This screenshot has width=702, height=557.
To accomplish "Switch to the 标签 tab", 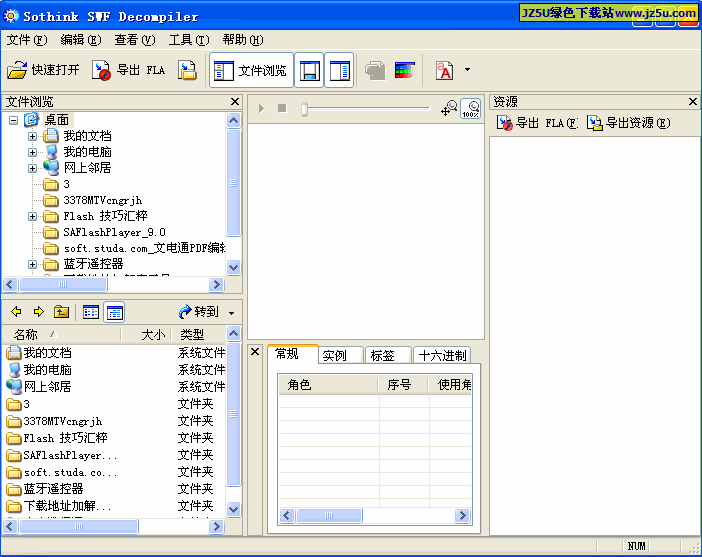I will pyautogui.click(x=388, y=356).
